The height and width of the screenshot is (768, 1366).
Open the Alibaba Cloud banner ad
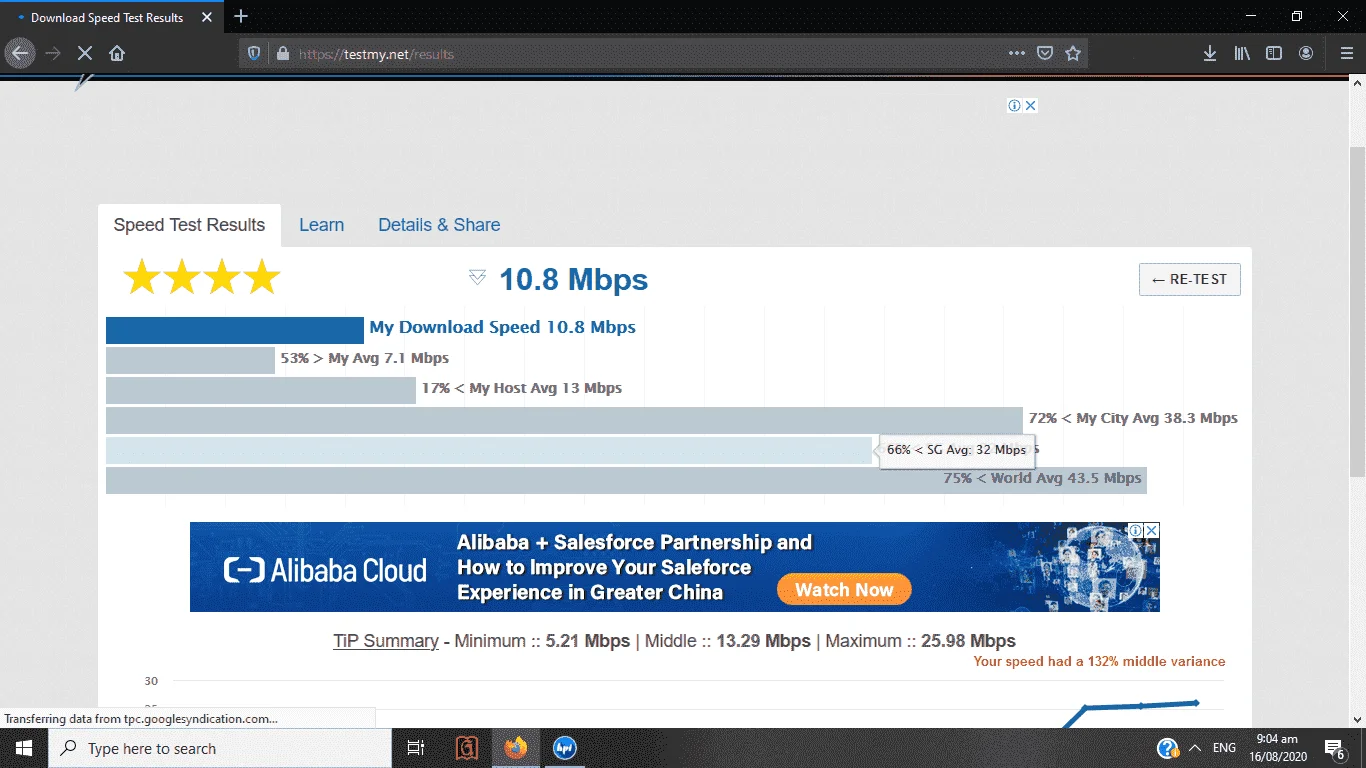click(675, 567)
